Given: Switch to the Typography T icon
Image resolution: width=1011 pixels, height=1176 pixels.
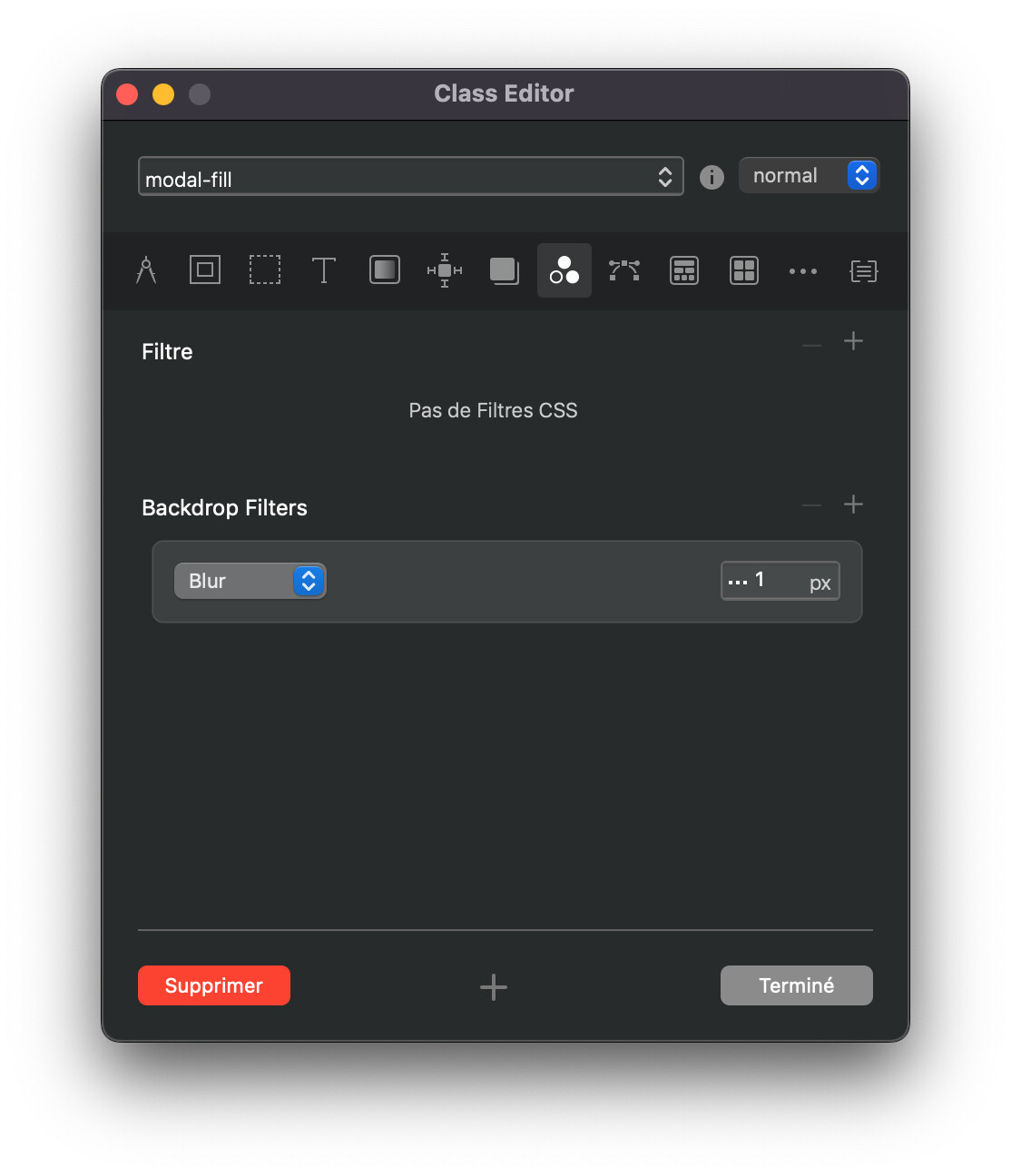Looking at the screenshot, I should [x=324, y=270].
